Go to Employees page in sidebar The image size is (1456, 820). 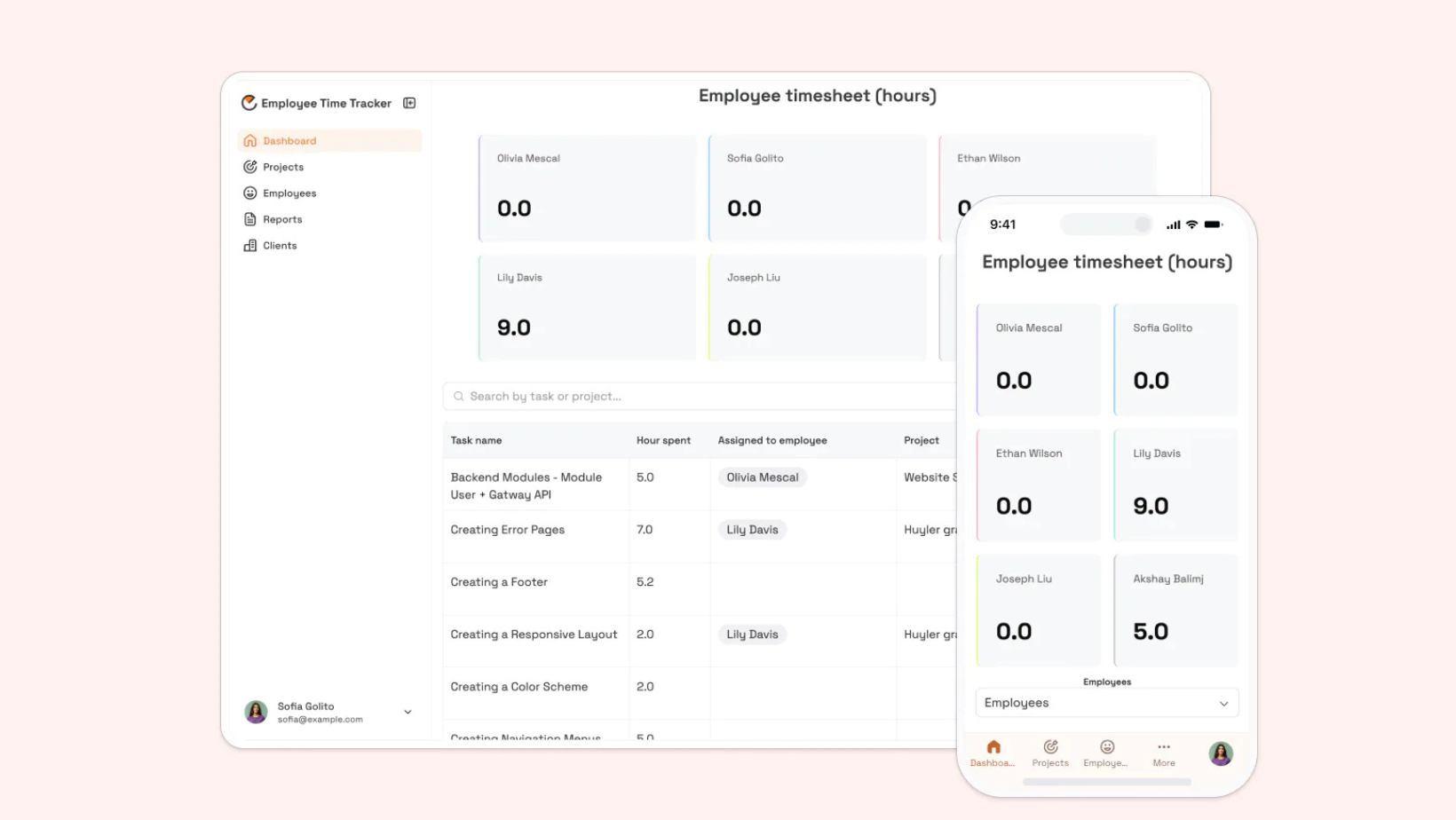[x=329, y=193]
